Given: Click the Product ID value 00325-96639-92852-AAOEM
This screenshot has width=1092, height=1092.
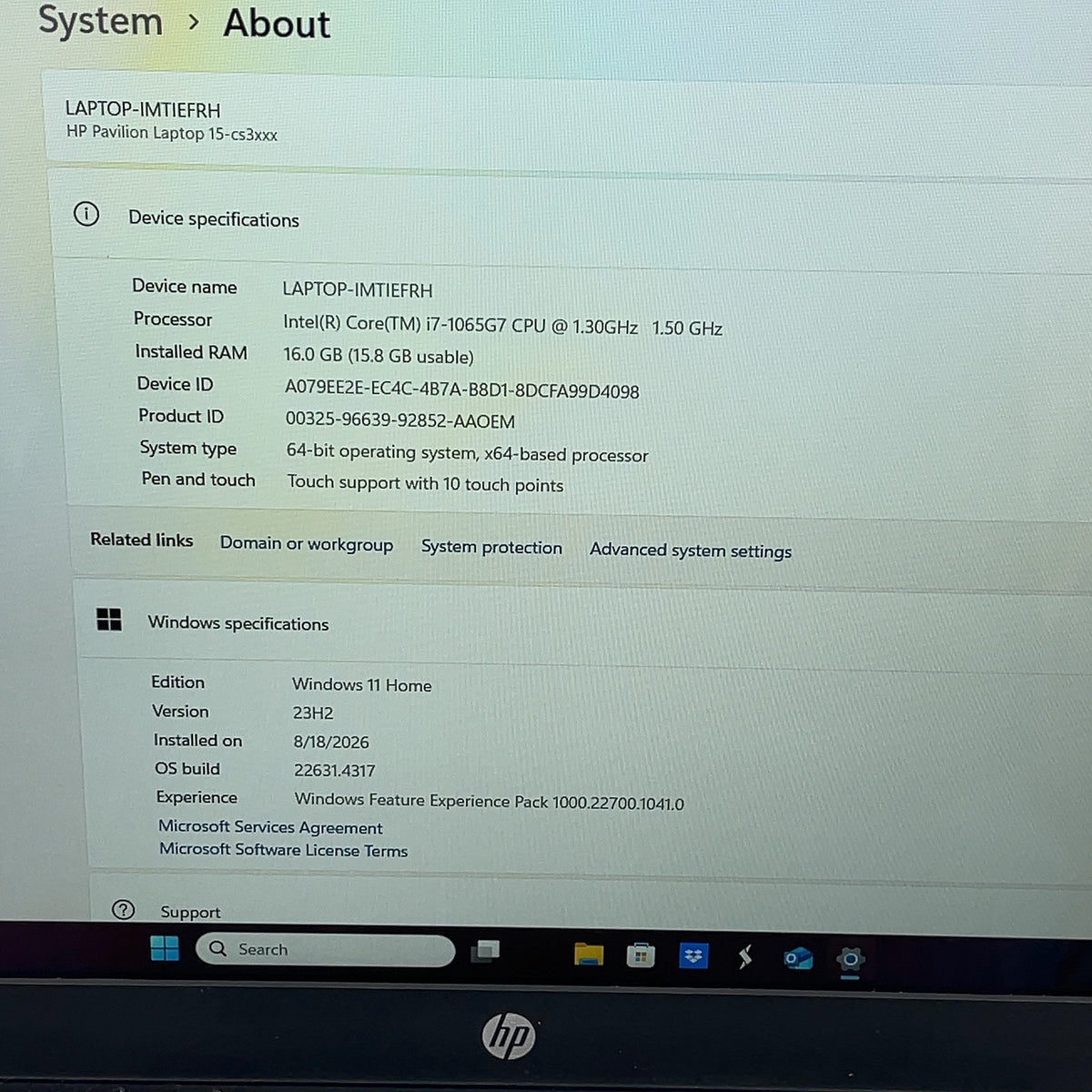Looking at the screenshot, I should pos(400,420).
